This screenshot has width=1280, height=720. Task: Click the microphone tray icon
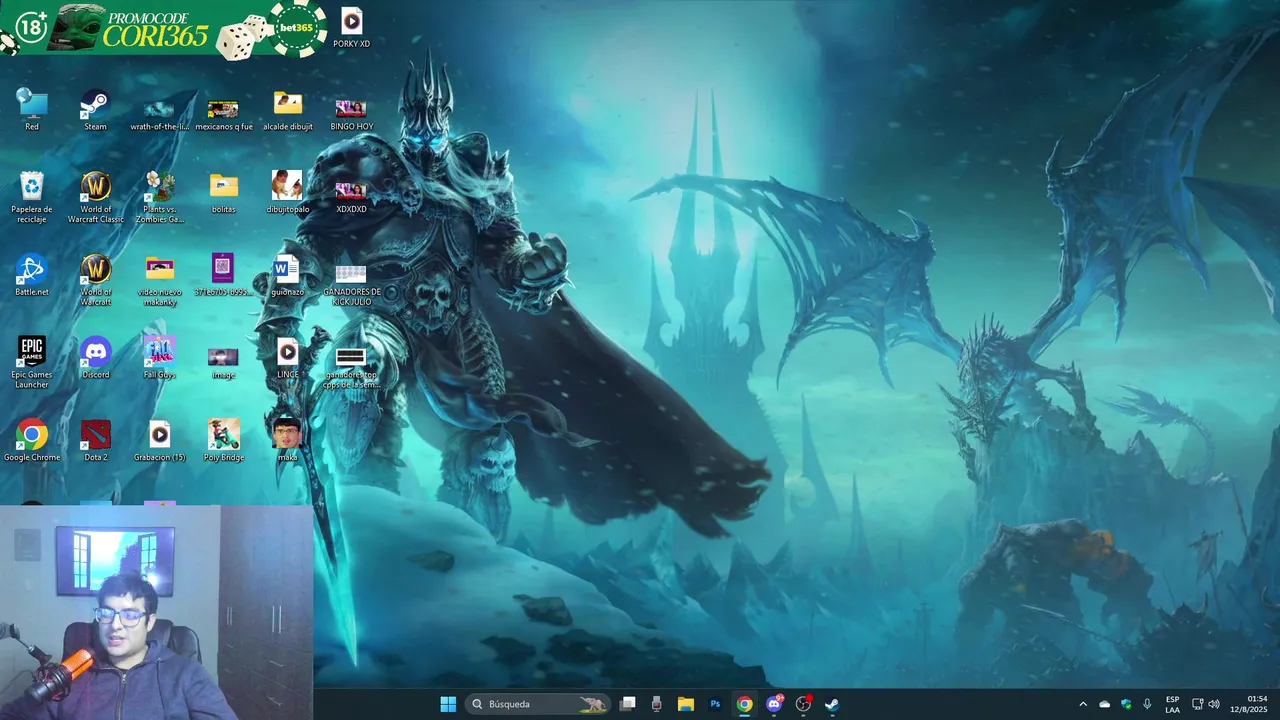pos(1147,704)
